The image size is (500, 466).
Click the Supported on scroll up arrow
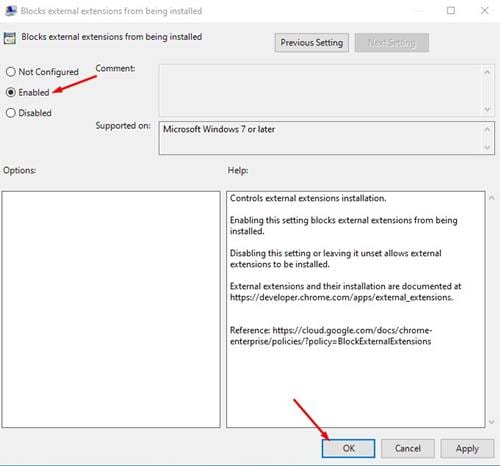point(487,129)
